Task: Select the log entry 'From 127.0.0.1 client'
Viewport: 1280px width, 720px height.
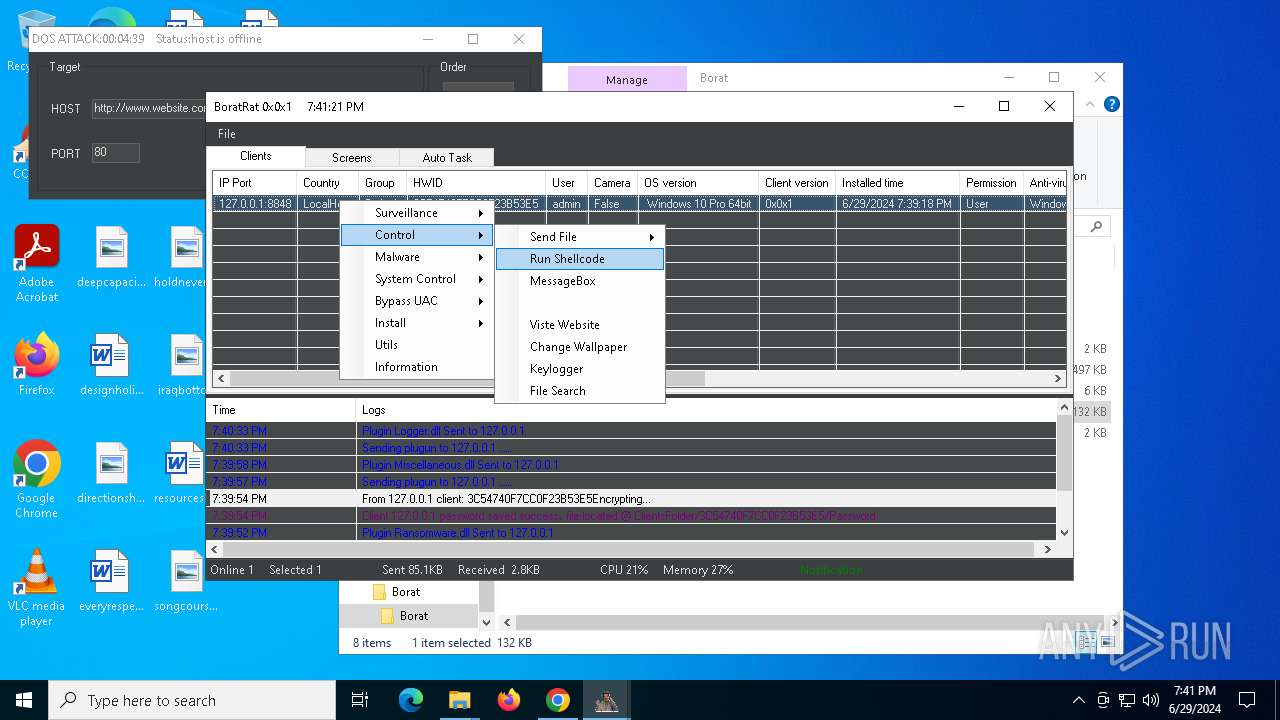Action: point(631,498)
